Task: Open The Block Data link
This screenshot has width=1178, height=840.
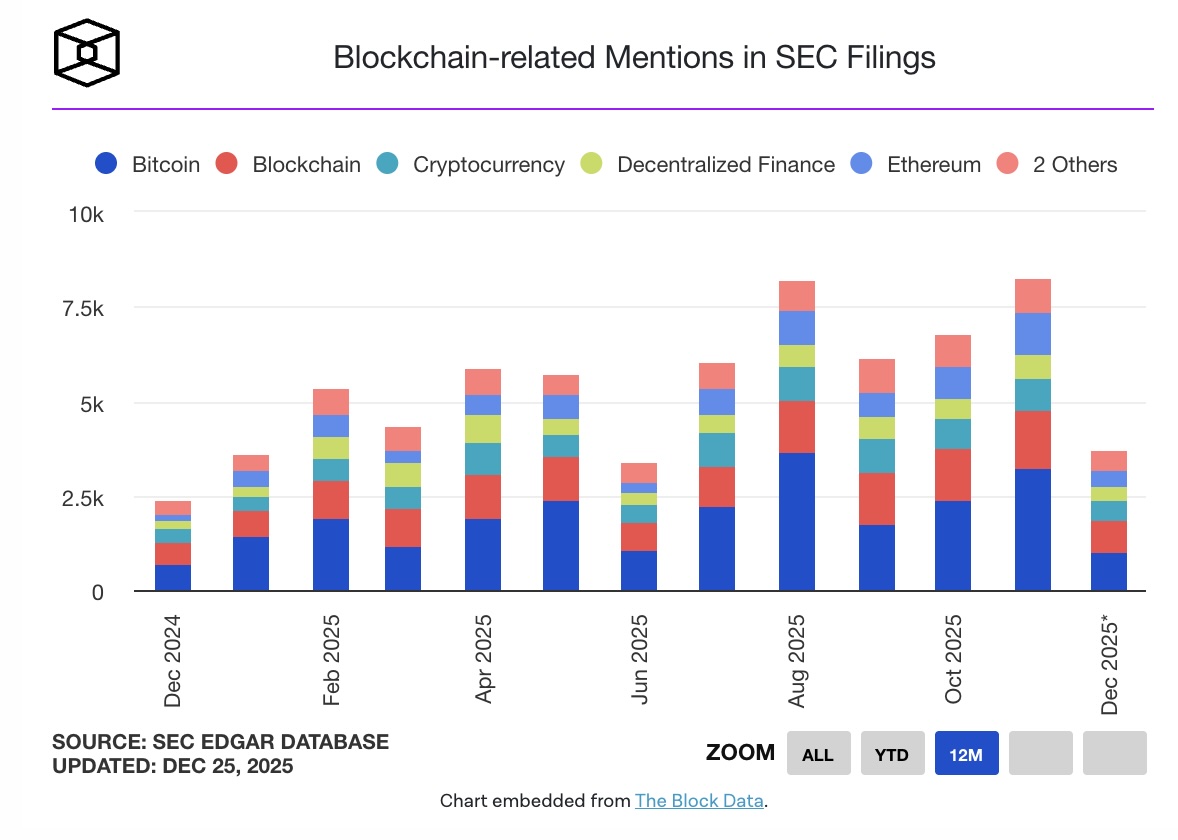Action: (698, 800)
